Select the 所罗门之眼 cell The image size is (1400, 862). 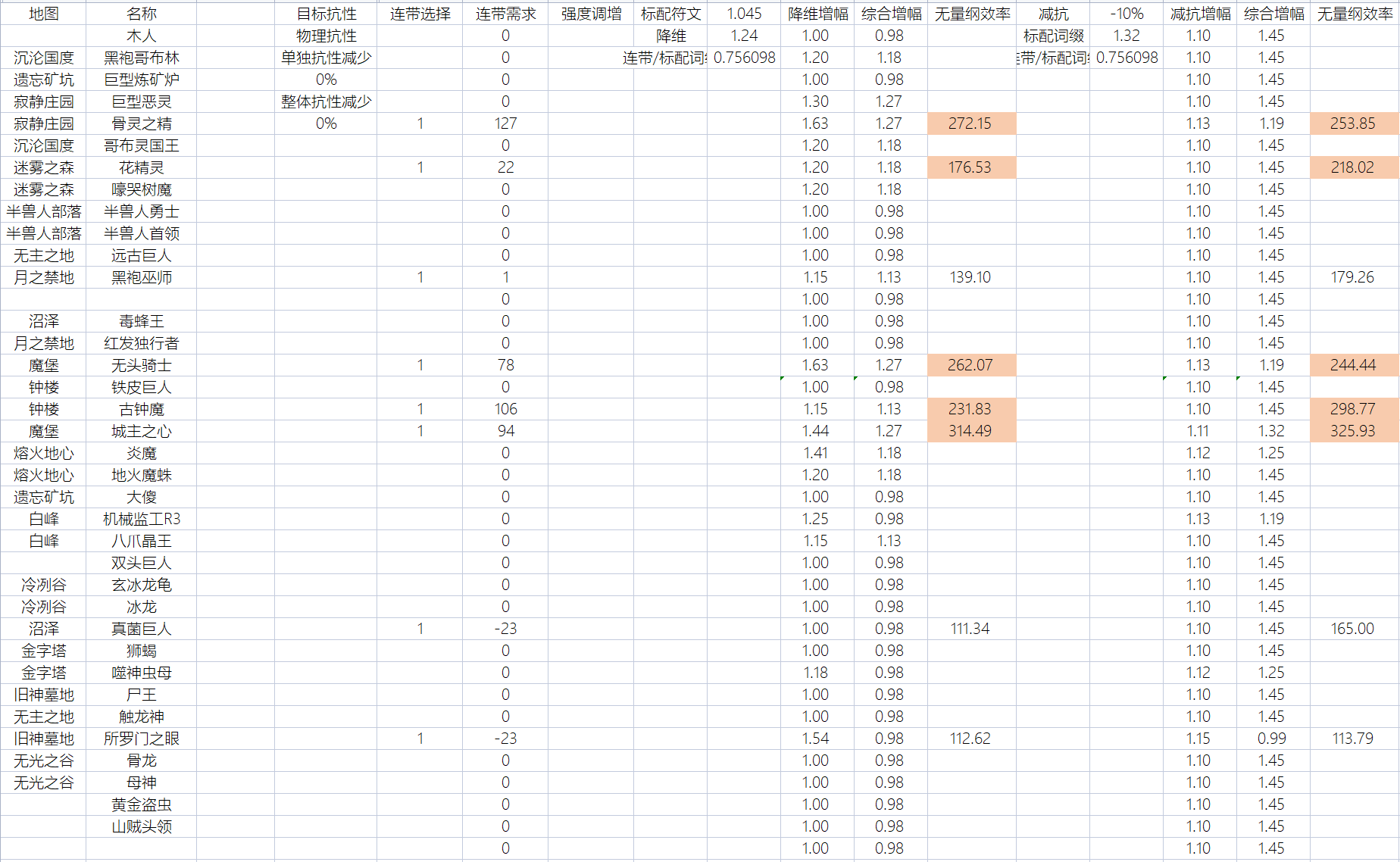(x=142, y=739)
